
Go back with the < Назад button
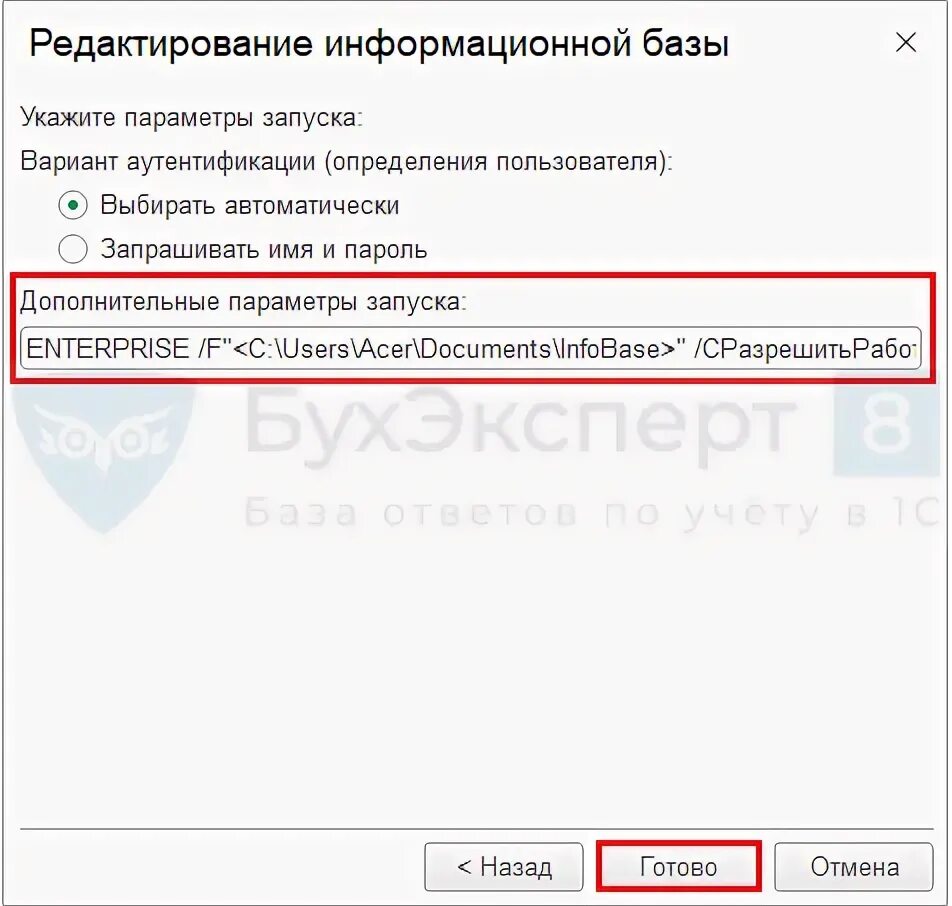504,867
